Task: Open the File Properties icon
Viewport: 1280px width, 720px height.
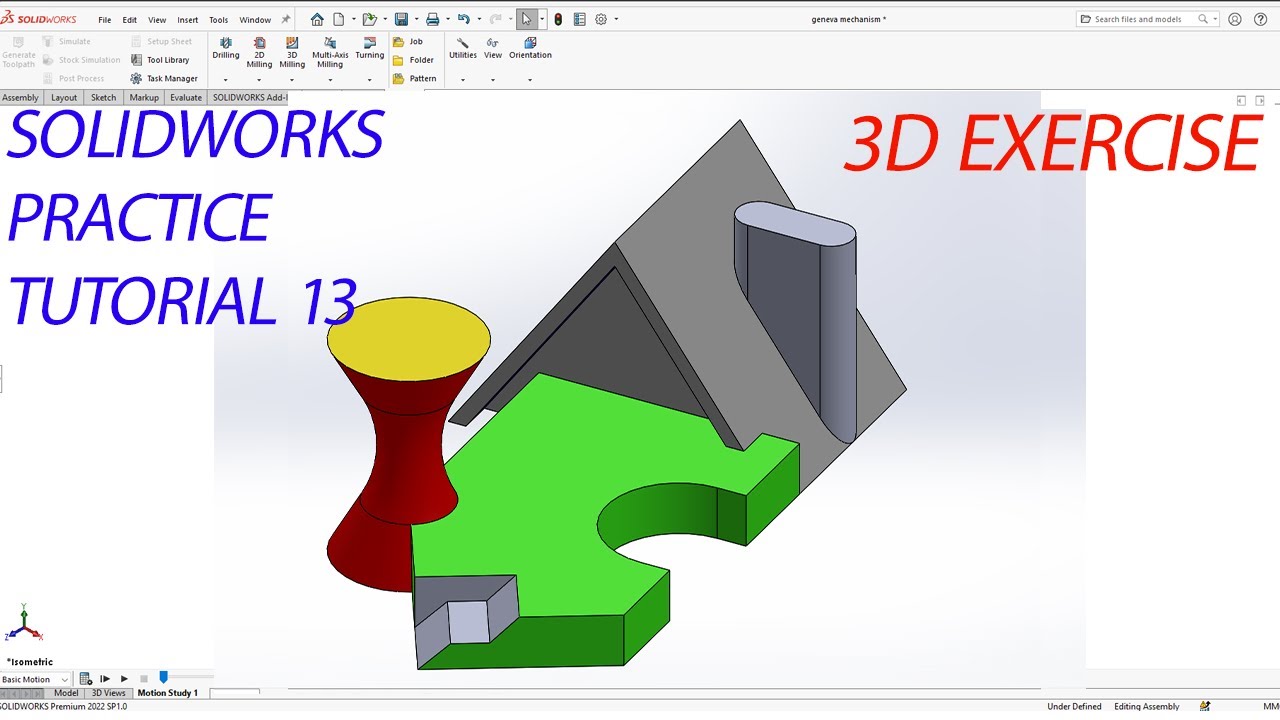Action: [579, 19]
